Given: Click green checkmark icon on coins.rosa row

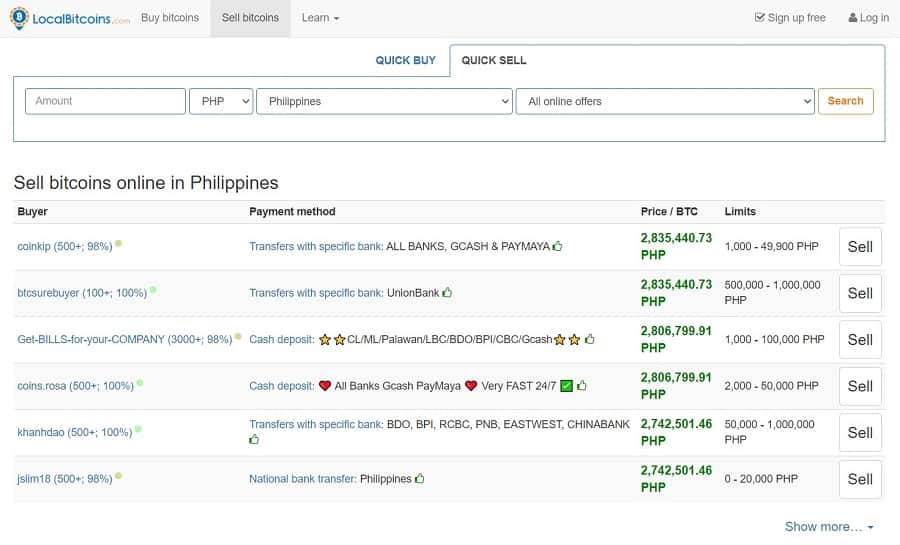Looking at the screenshot, I should pyautogui.click(x=567, y=386).
